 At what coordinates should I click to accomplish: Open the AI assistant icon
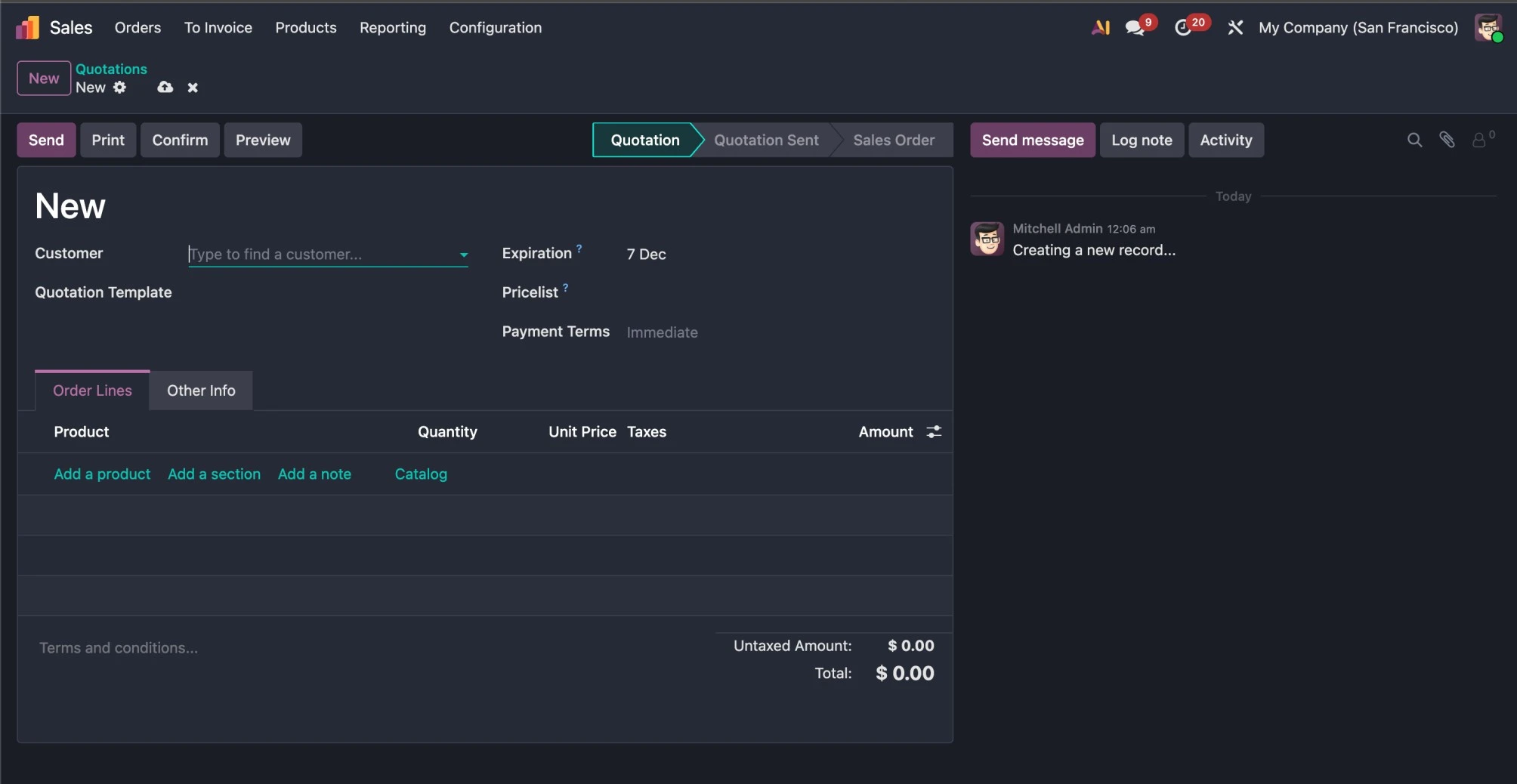tap(1100, 28)
